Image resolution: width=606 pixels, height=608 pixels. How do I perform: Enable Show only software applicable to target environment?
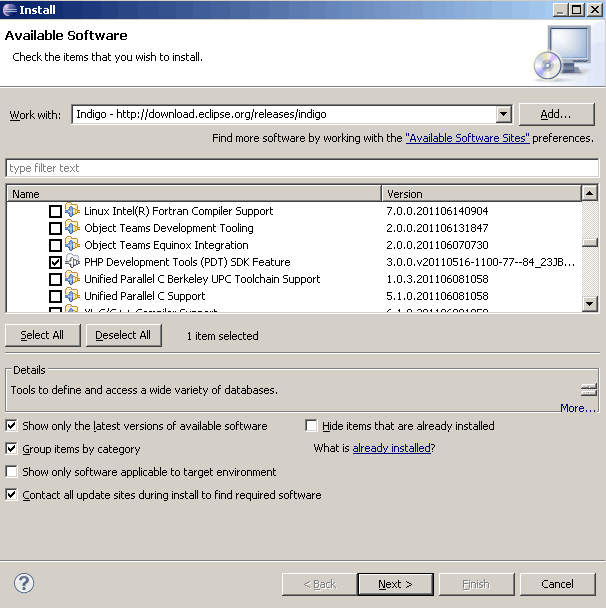point(12,472)
